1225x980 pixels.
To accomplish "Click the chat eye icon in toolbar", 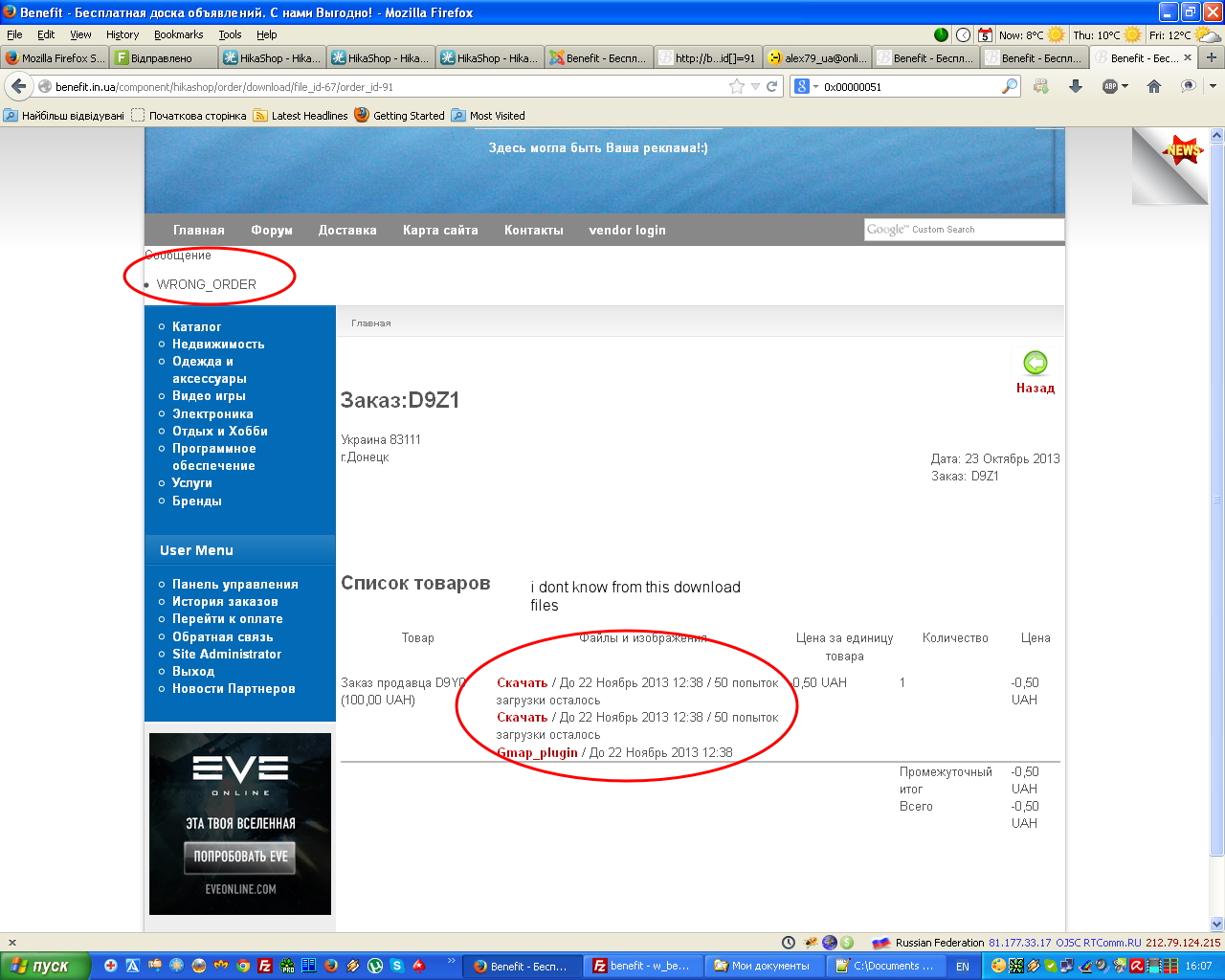I will pyautogui.click(x=1188, y=86).
